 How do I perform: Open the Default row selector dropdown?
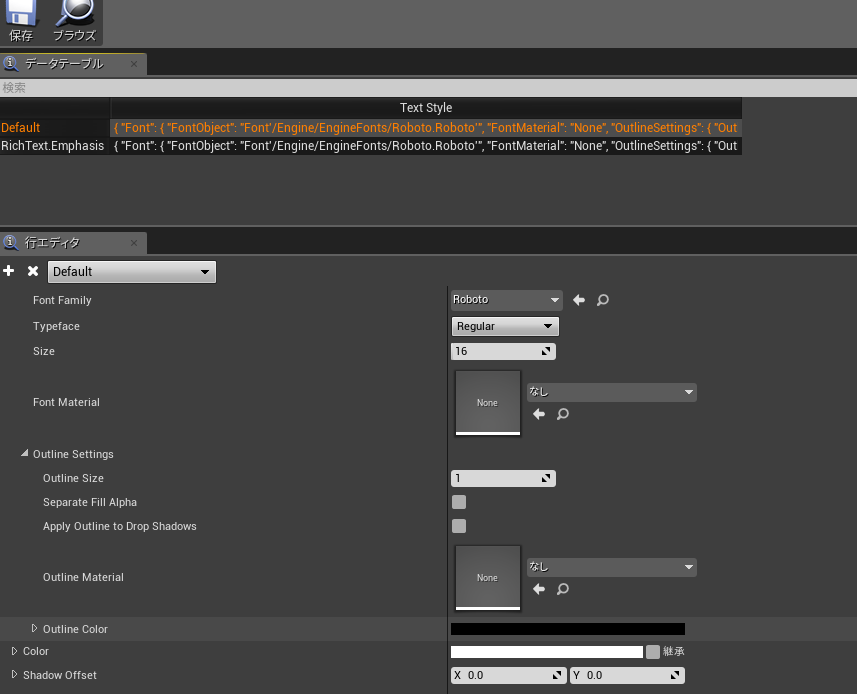pyautogui.click(x=131, y=271)
